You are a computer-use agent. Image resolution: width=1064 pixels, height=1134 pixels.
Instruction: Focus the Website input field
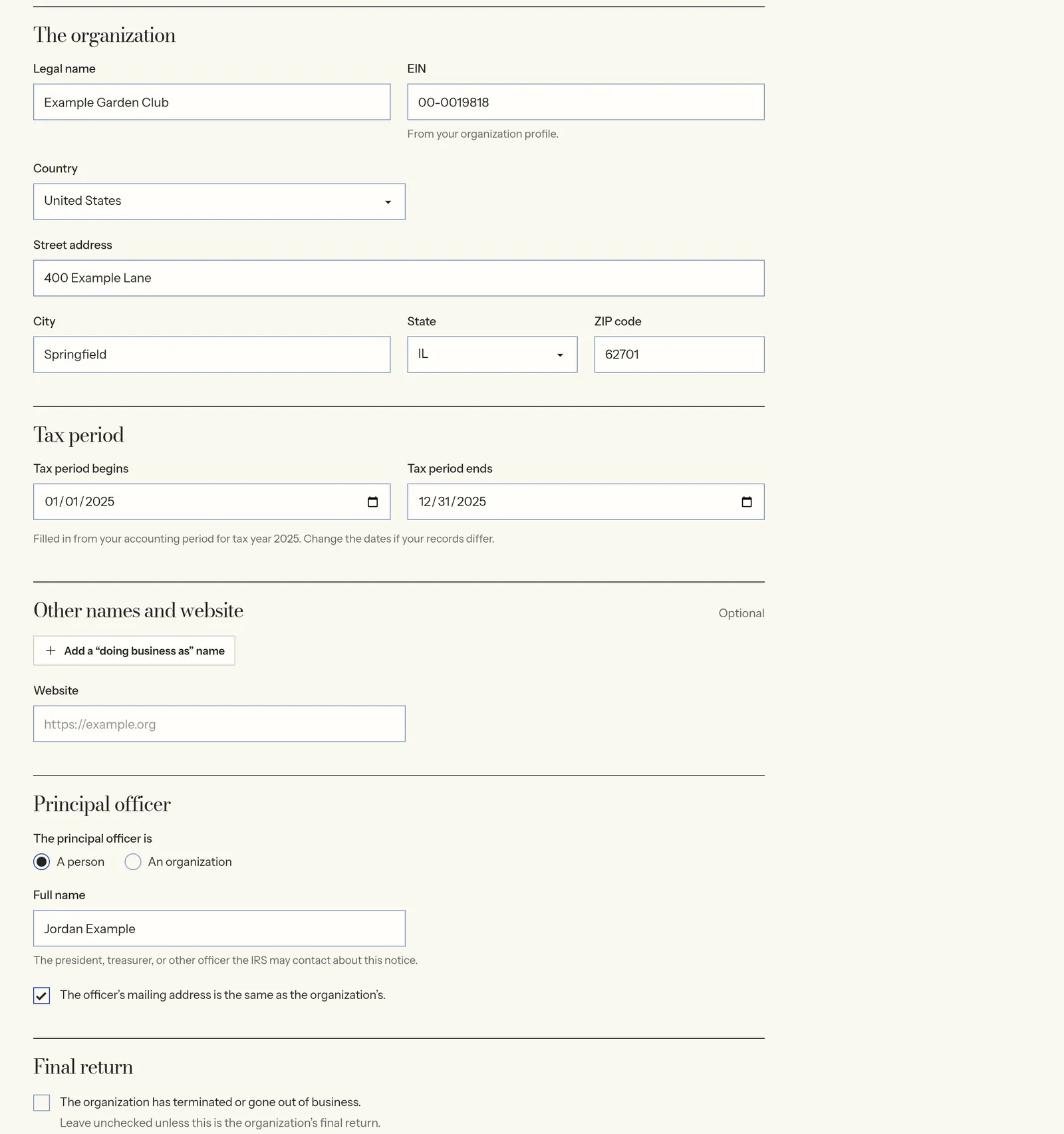click(219, 724)
